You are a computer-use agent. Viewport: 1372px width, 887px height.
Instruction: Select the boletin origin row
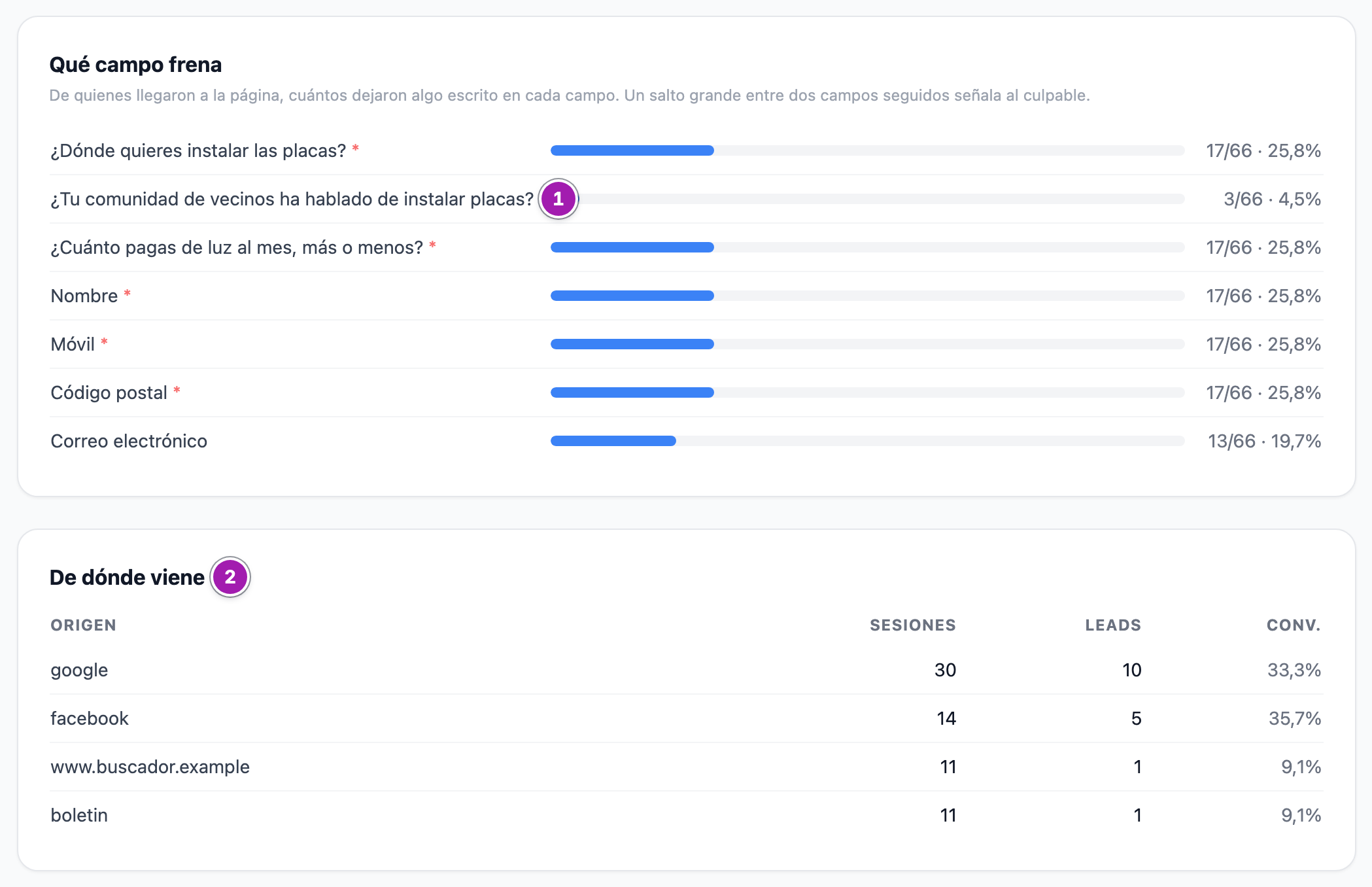[686, 815]
